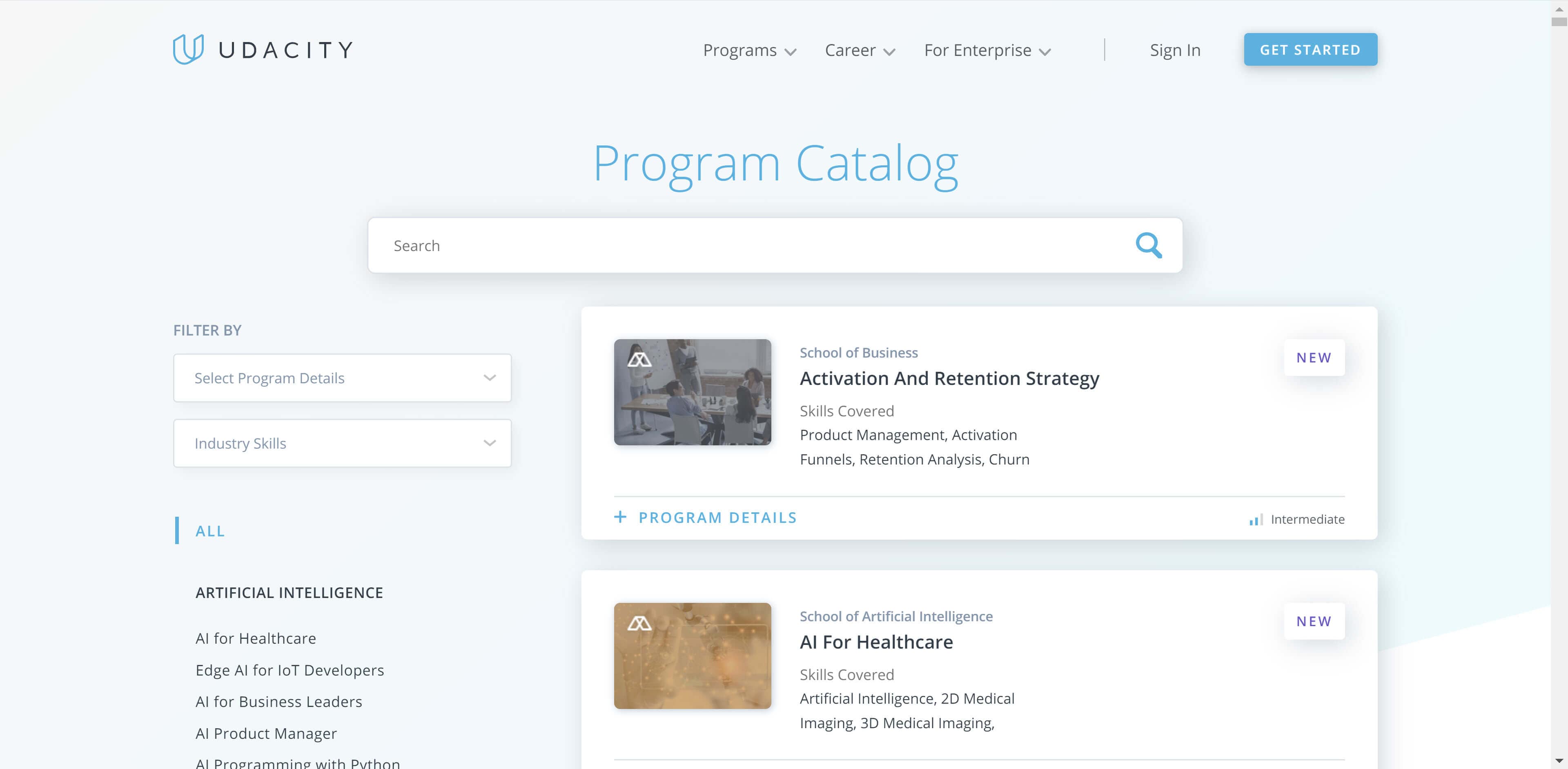Click the AI For Healthcare course thumbnail

[692, 655]
